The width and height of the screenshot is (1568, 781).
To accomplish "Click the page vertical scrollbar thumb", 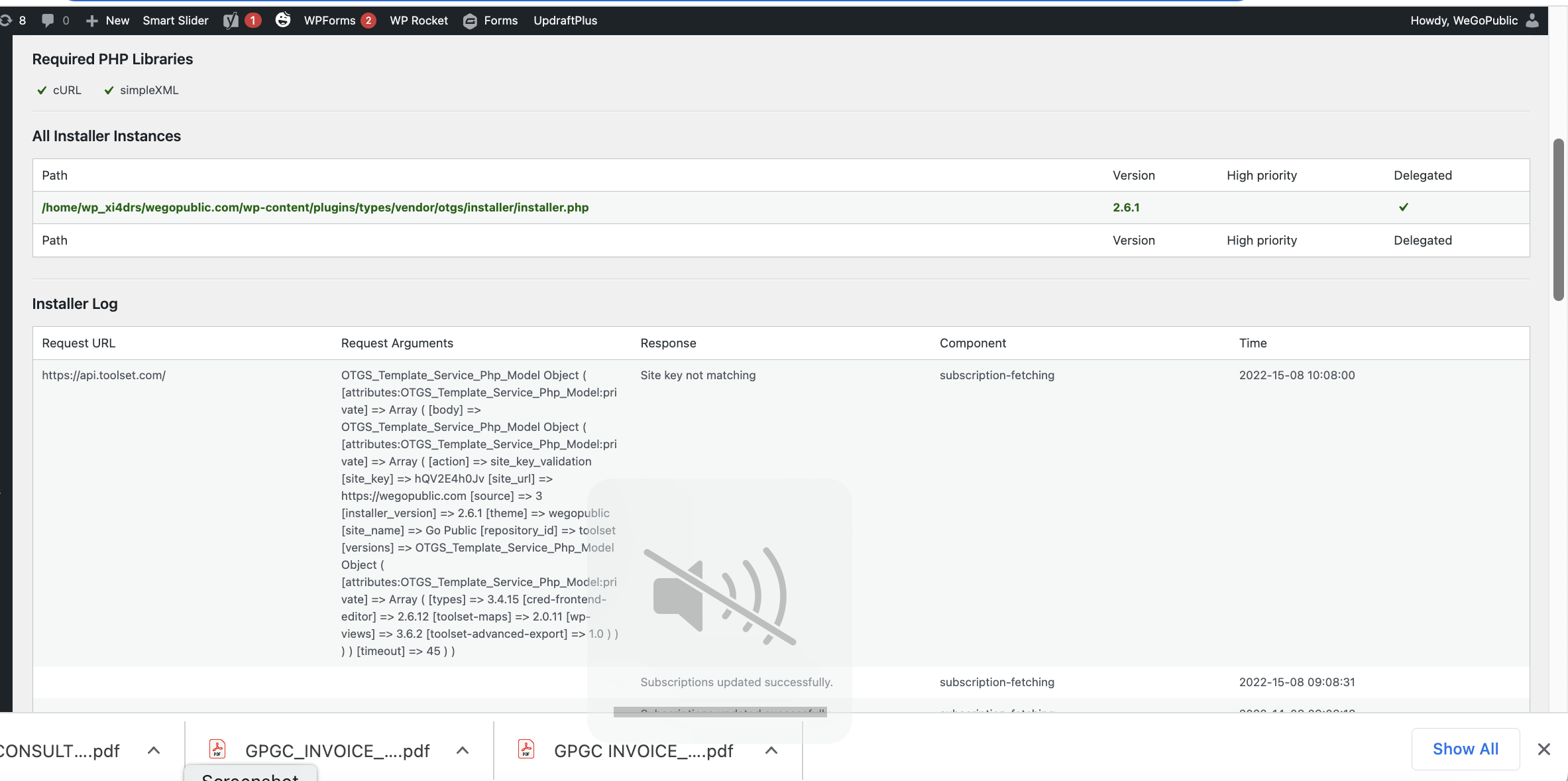I will [1559, 219].
